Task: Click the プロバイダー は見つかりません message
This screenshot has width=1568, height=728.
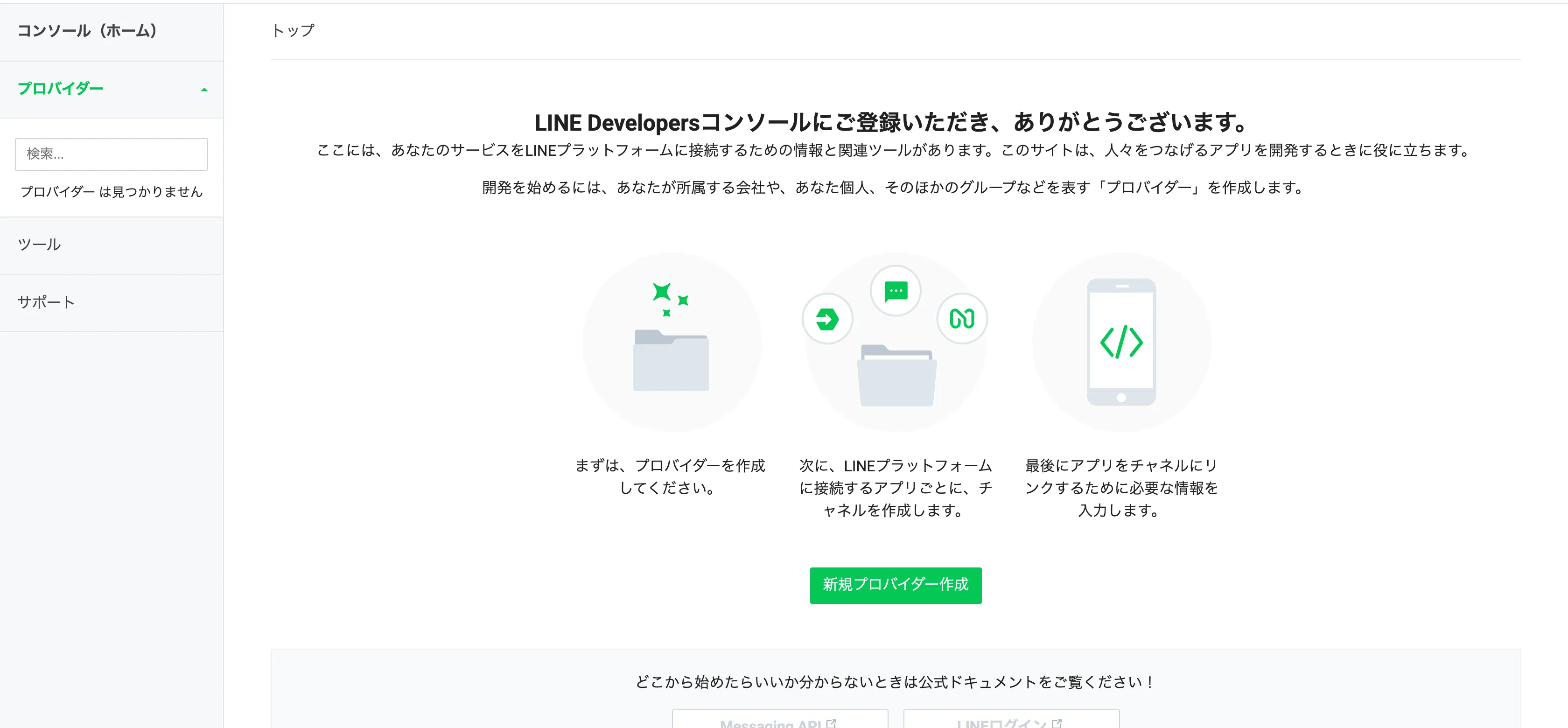Action: tap(112, 192)
